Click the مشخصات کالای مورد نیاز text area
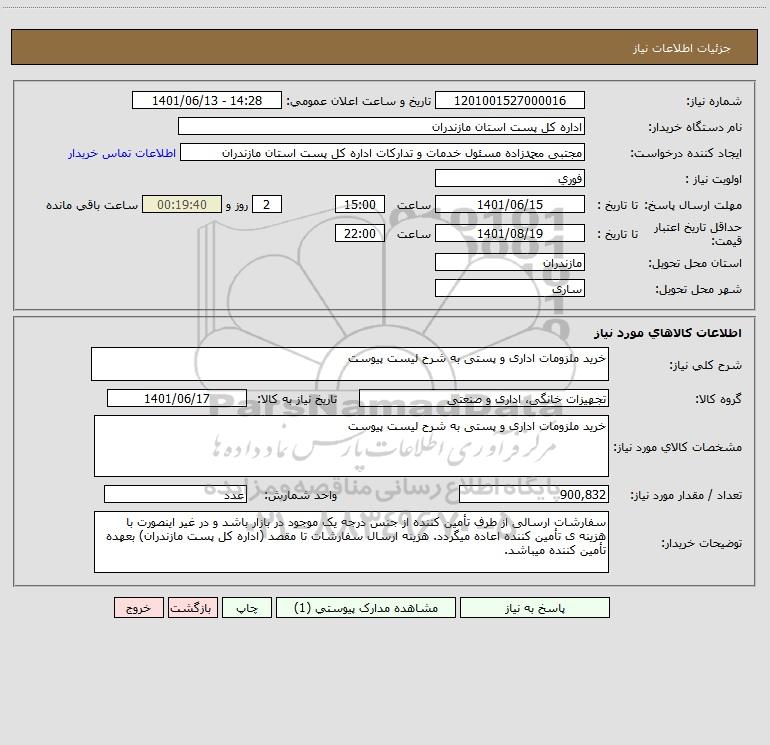 point(351,446)
